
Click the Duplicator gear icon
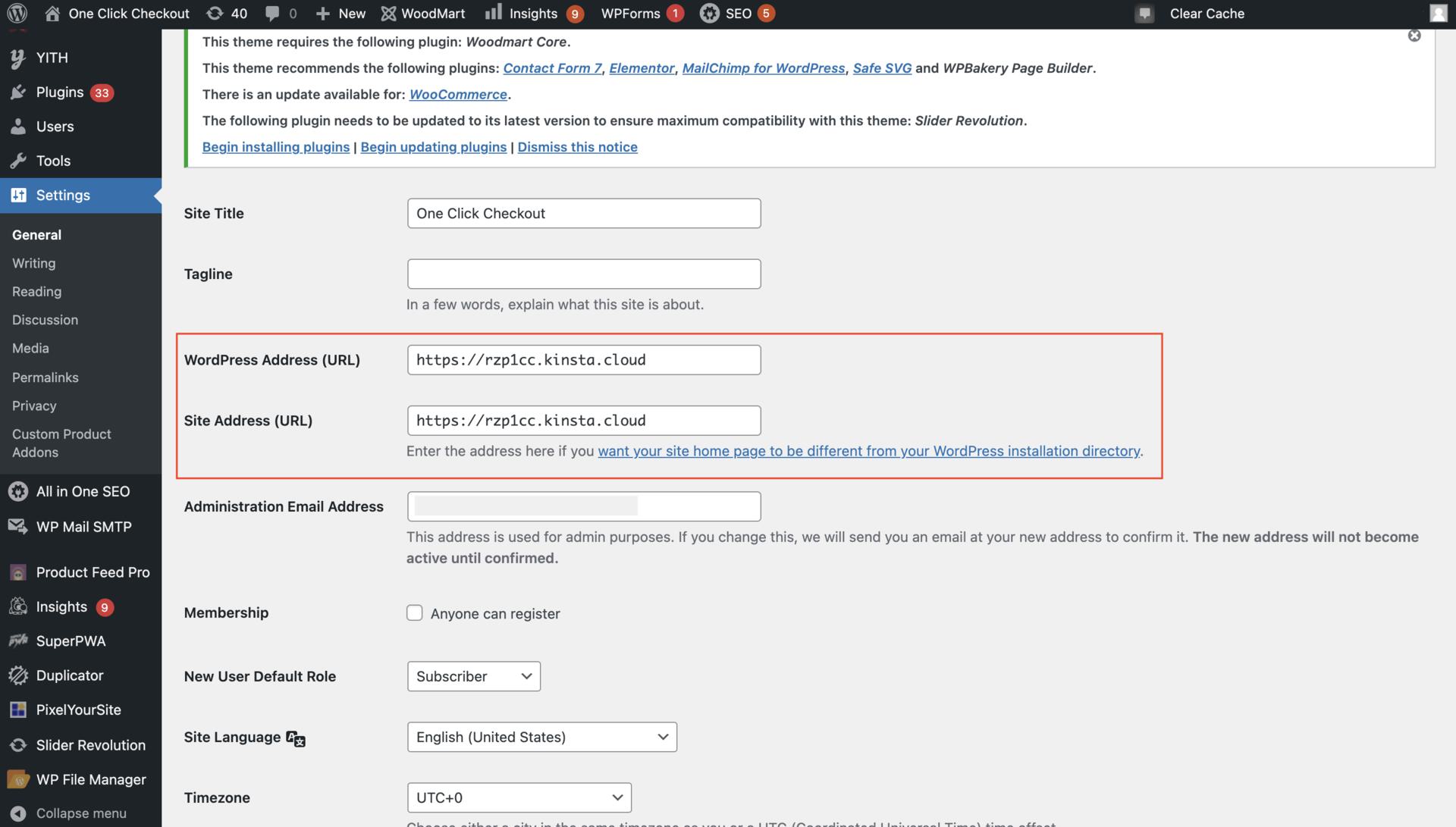(x=18, y=675)
